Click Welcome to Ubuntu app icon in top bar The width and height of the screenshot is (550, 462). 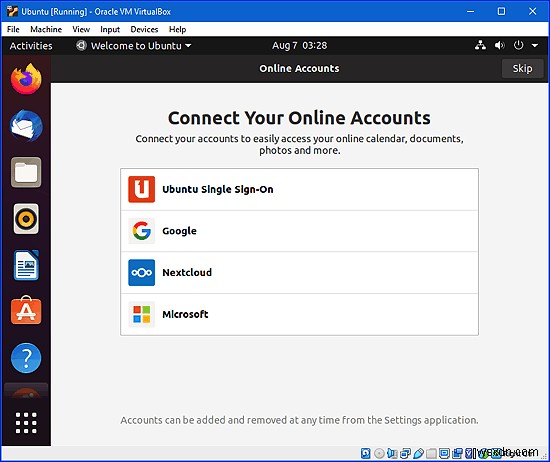click(x=81, y=45)
